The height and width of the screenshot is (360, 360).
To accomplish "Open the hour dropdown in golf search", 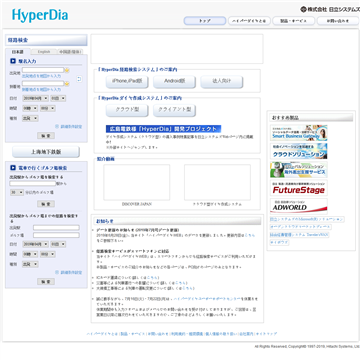I will (30, 254).
